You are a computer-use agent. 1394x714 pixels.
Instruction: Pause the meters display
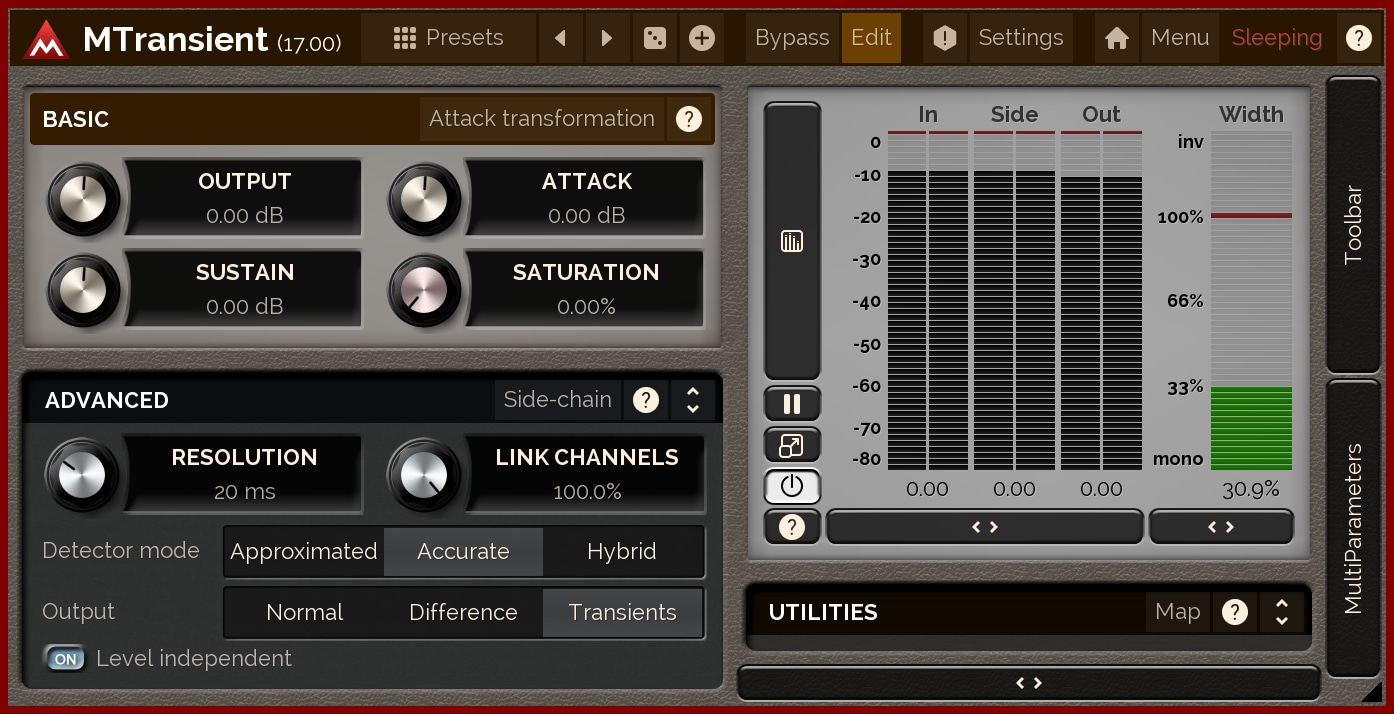(792, 404)
